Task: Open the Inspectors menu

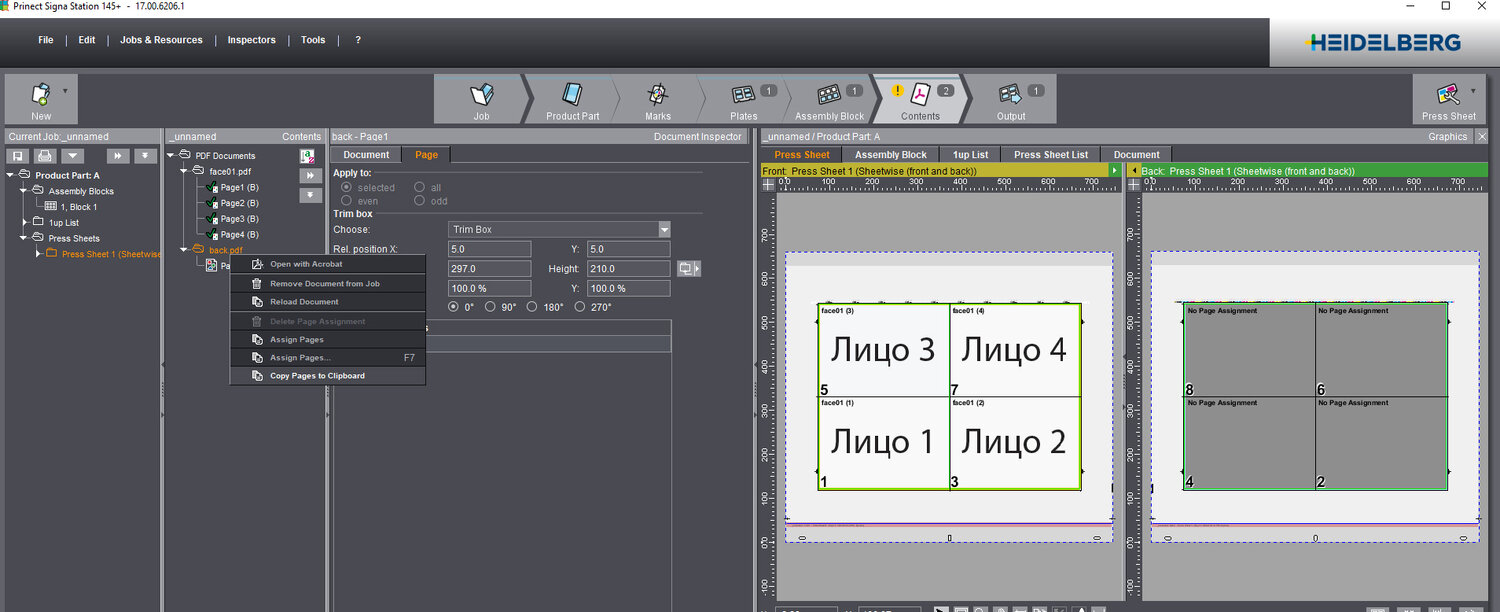Action: click(x=251, y=40)
